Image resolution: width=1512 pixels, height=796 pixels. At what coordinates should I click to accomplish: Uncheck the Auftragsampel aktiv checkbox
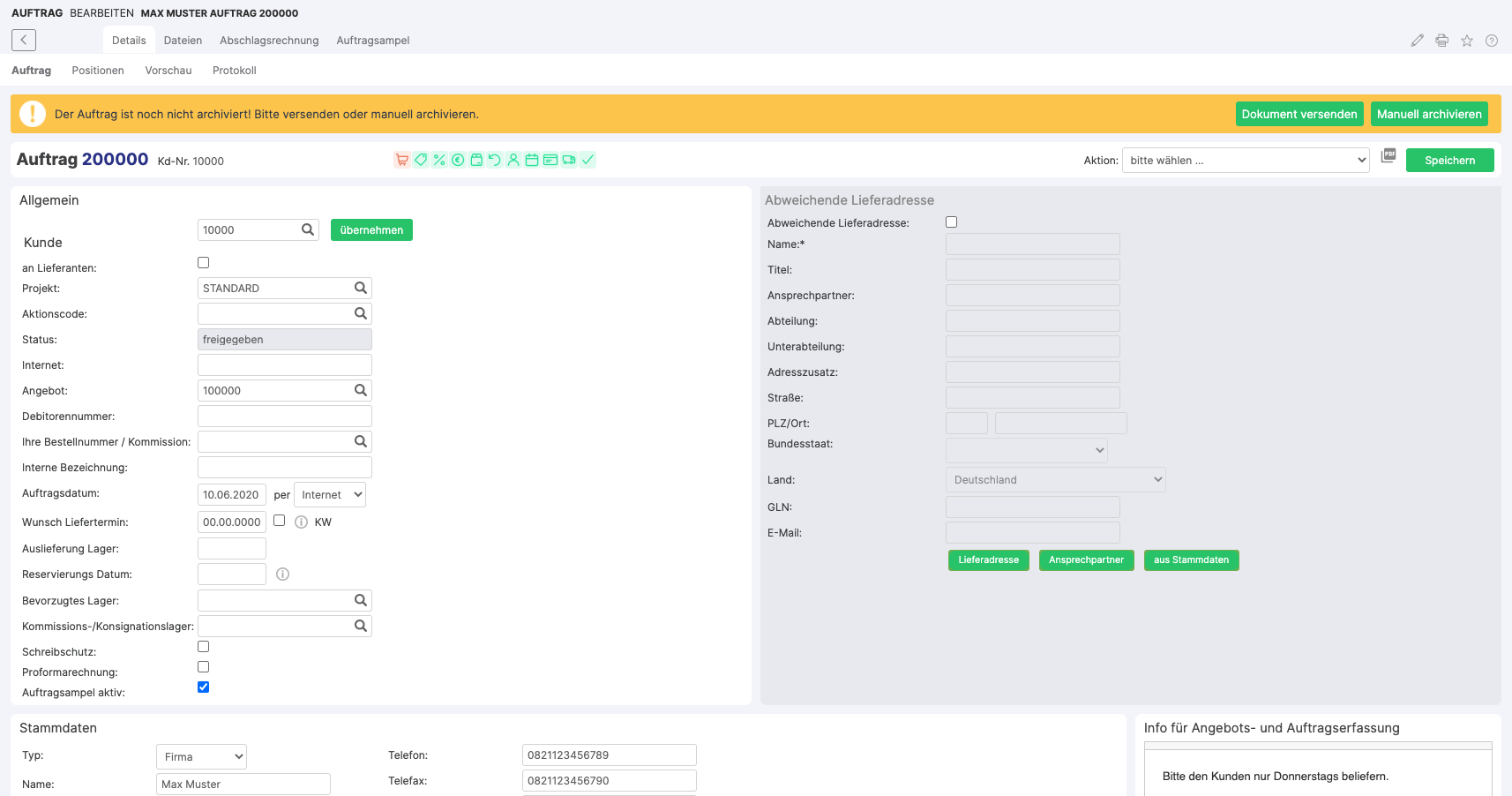204,687
